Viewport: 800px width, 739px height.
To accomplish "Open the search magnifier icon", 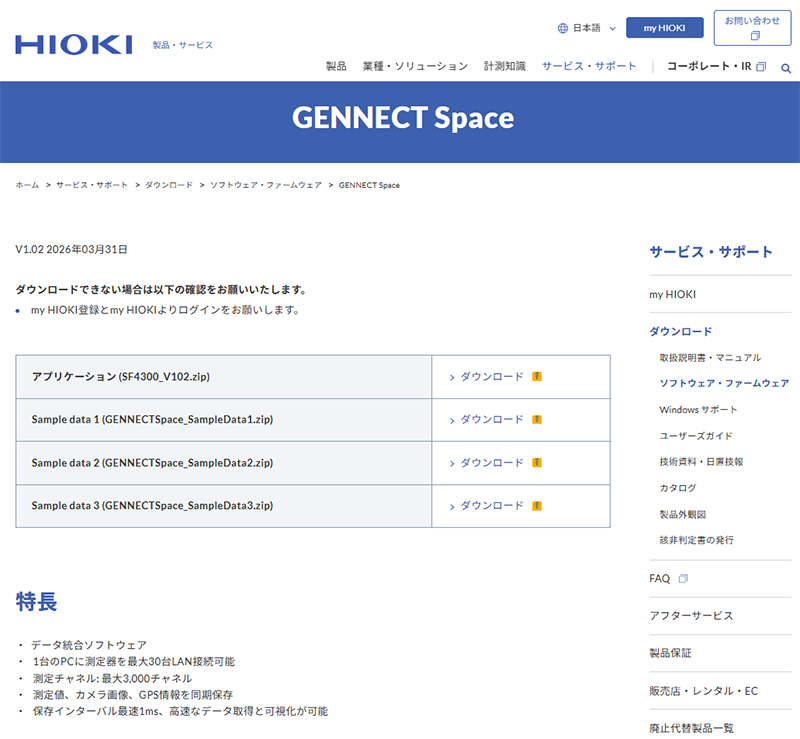I will click(x=786, y=68).
